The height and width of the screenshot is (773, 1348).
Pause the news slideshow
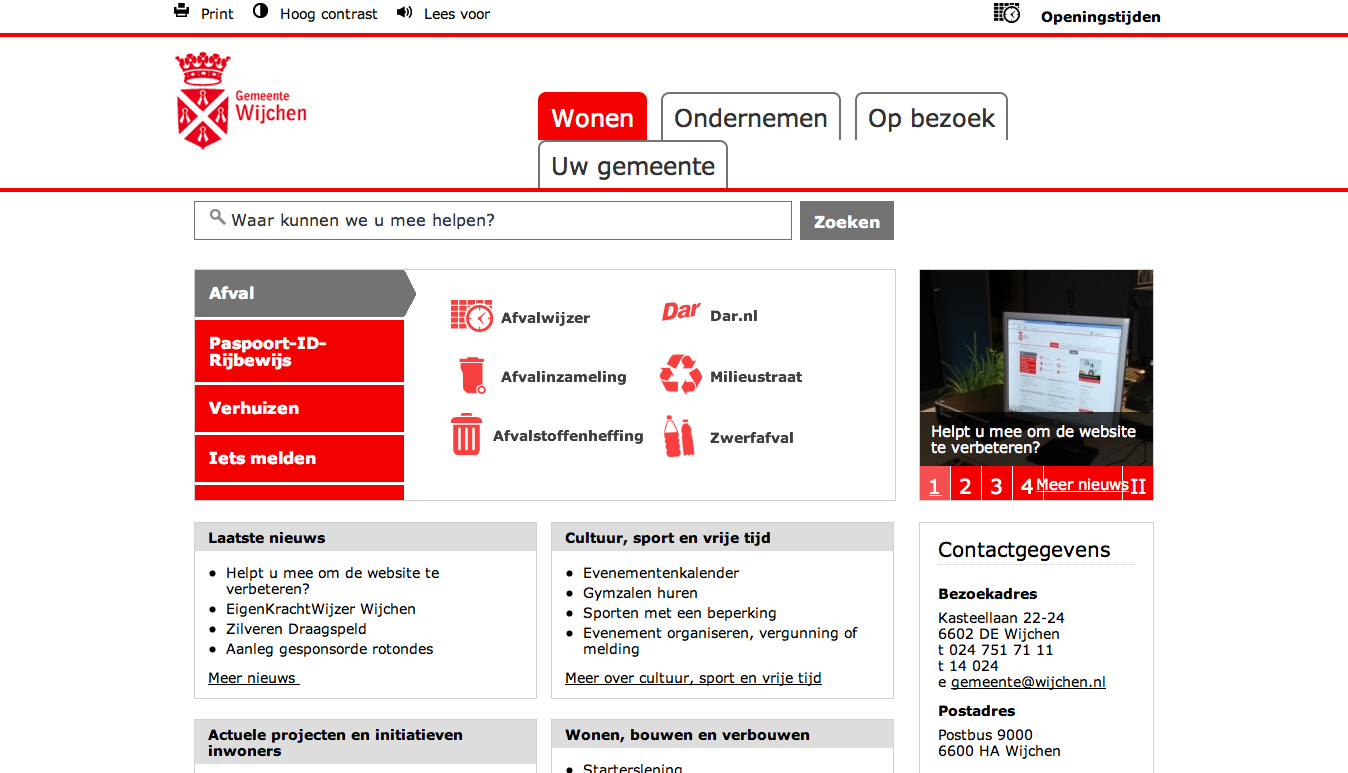click(1138, 486)
